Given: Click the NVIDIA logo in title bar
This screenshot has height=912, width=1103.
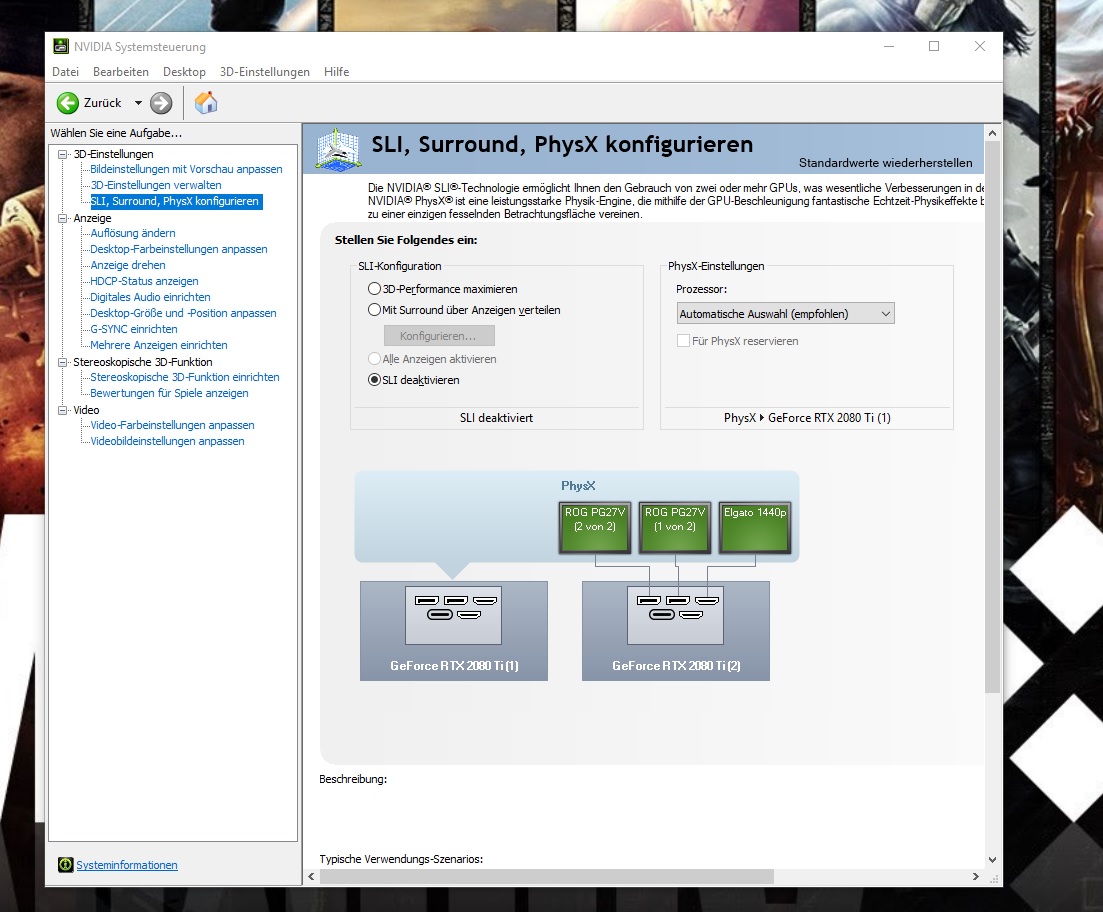Looking at the screenshot, I should [61, 46].
